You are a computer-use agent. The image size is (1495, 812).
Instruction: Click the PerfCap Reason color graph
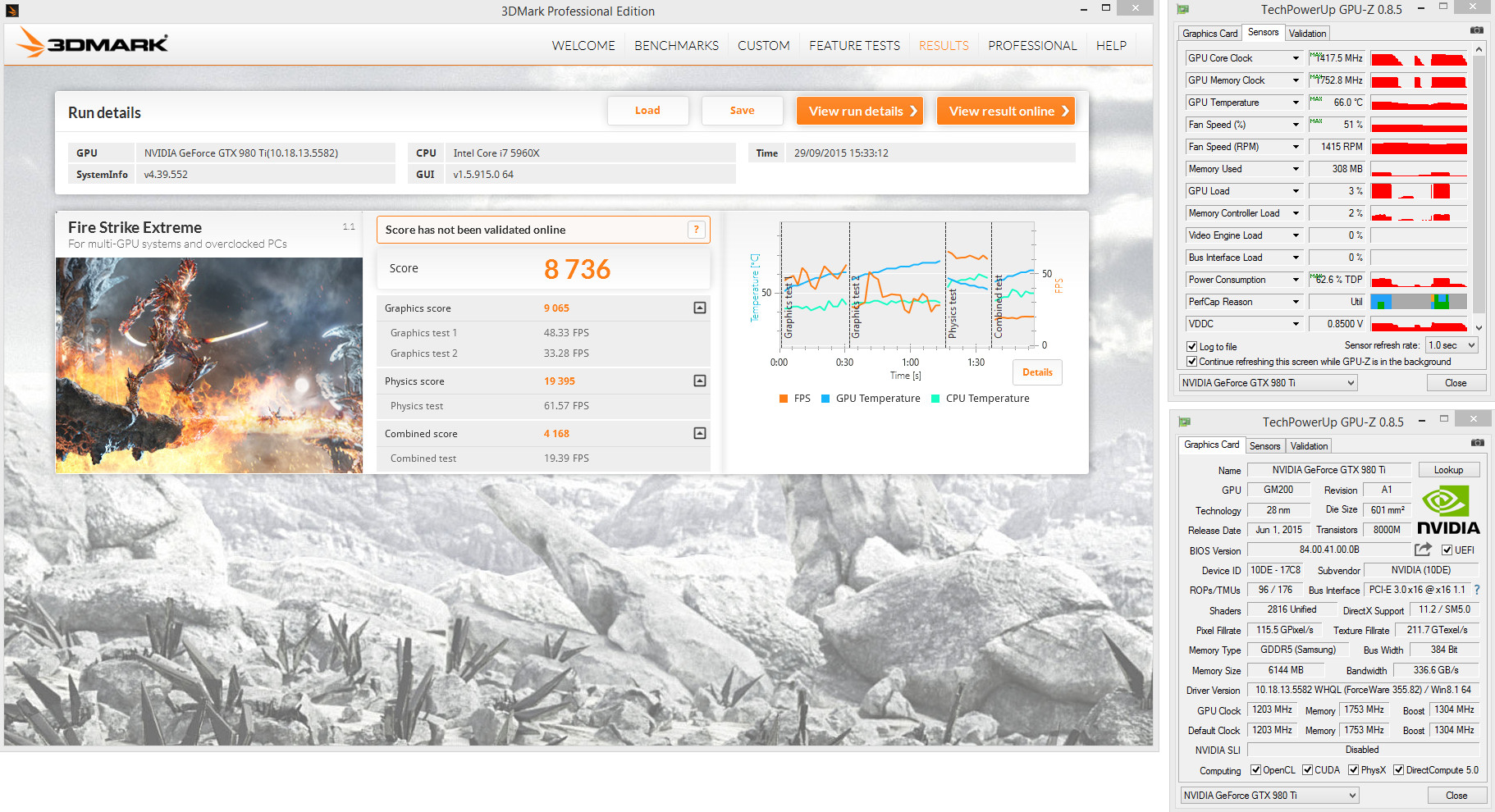click(1419, 302)
